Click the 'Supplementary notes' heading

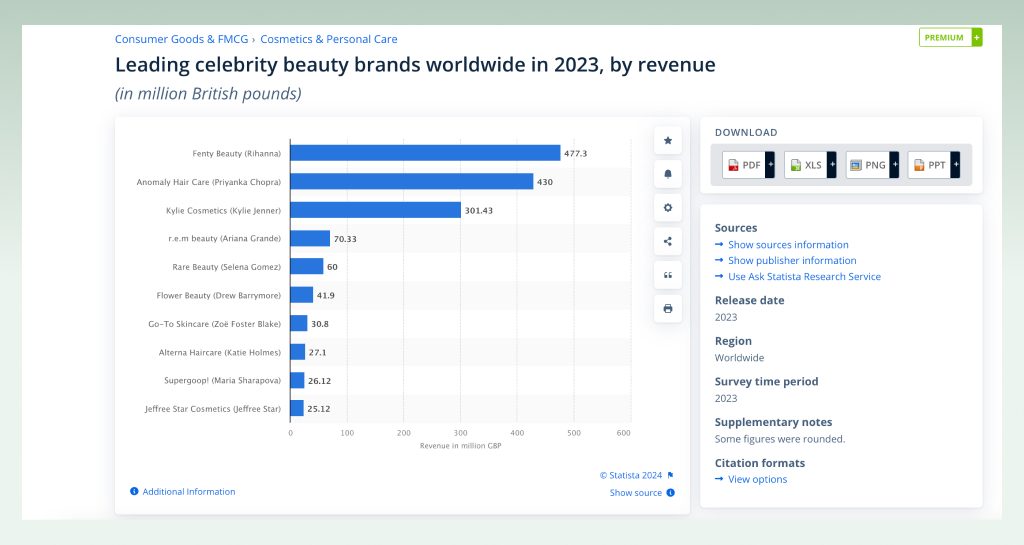click(x=773, y=422)
